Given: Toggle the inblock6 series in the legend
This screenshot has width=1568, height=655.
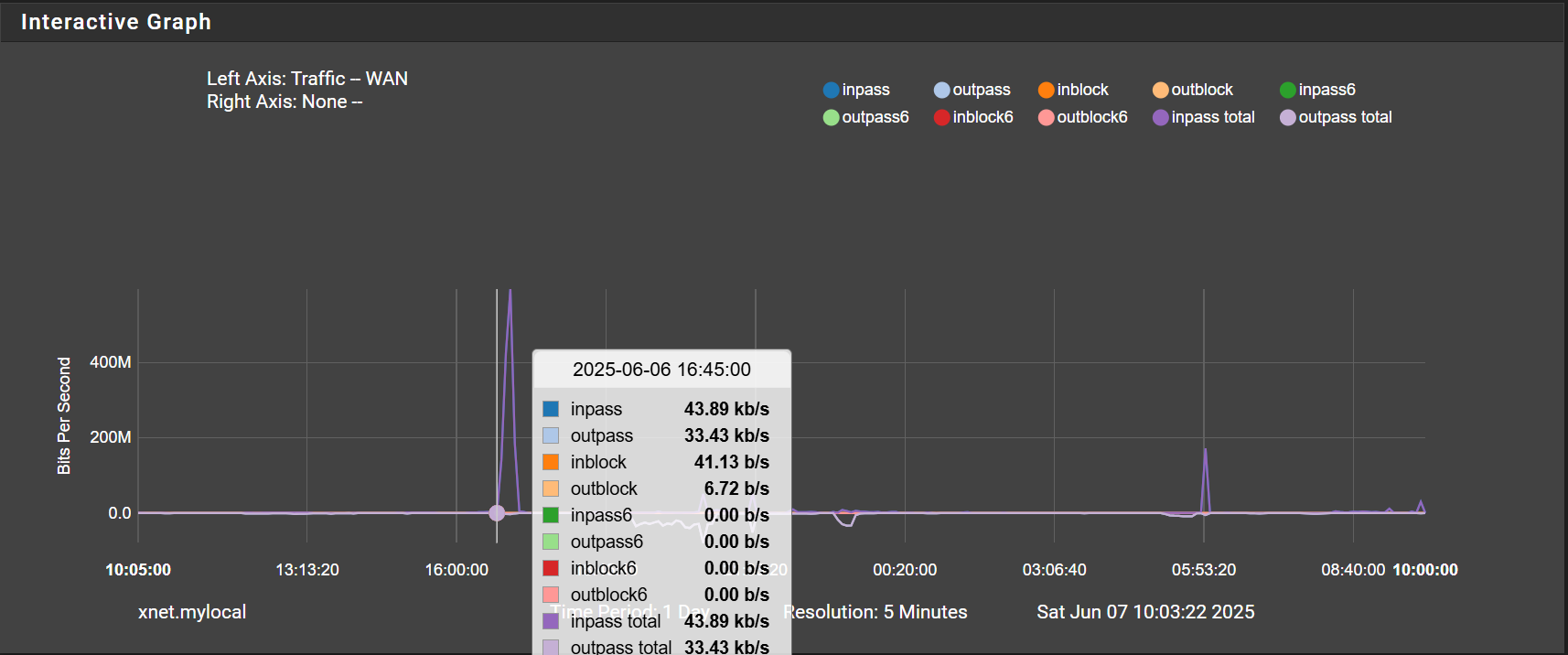Looking at the screenshot, I should point(973,117).
